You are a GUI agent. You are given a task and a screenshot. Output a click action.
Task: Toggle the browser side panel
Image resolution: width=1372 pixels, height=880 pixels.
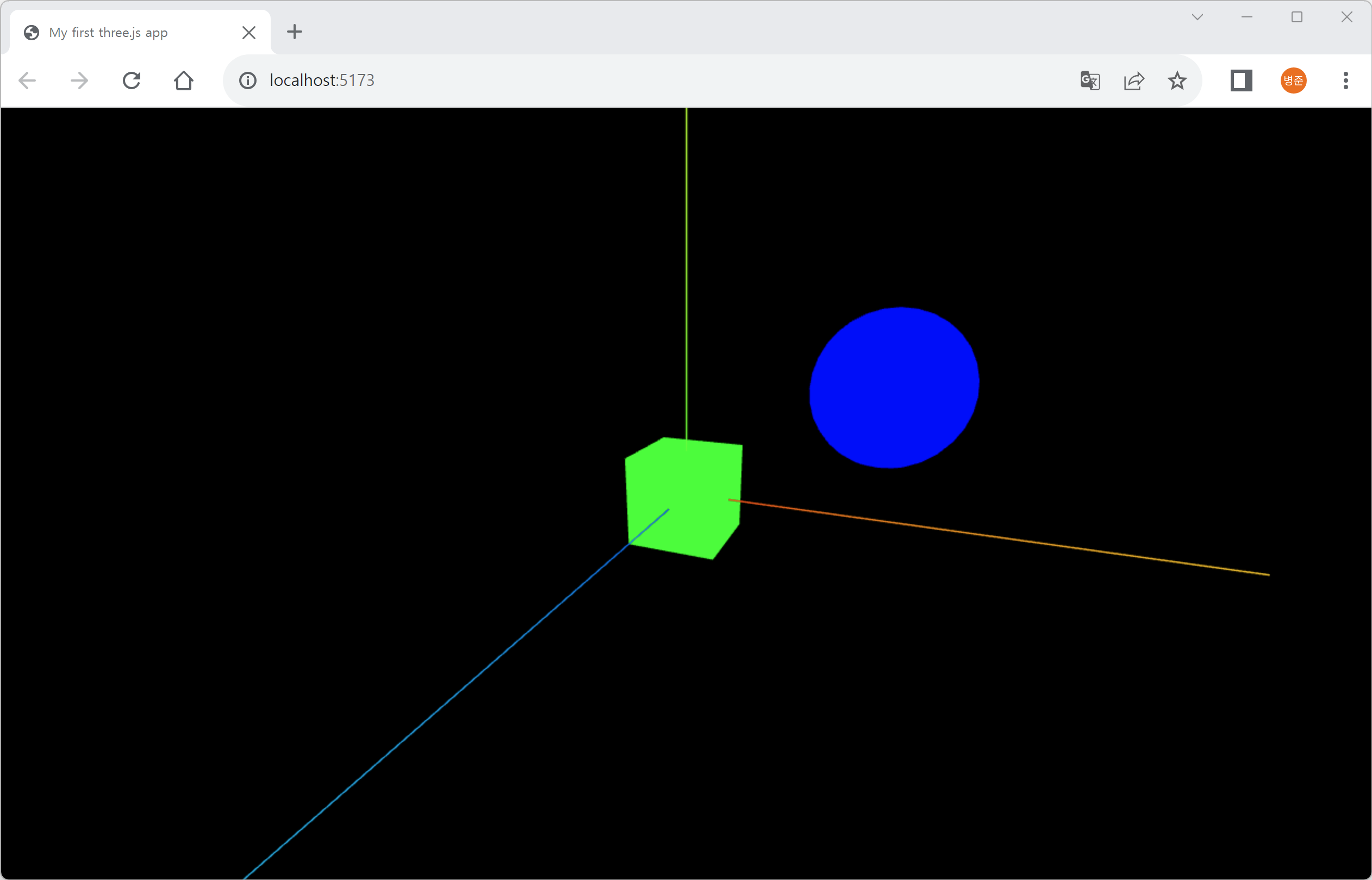click(x=1241, y=80)
